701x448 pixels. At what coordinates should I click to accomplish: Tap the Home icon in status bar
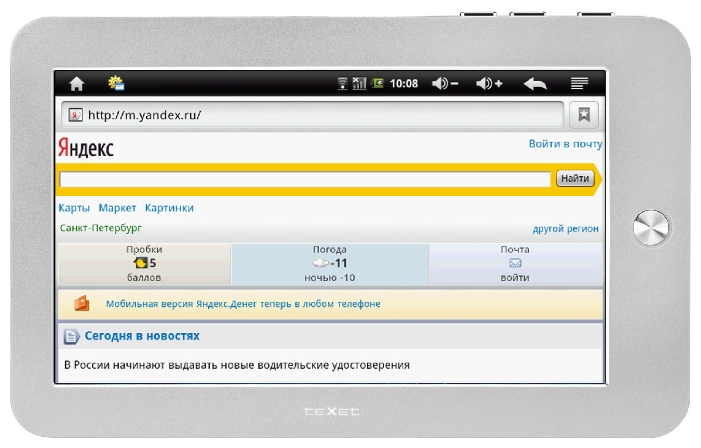[76, 84]
